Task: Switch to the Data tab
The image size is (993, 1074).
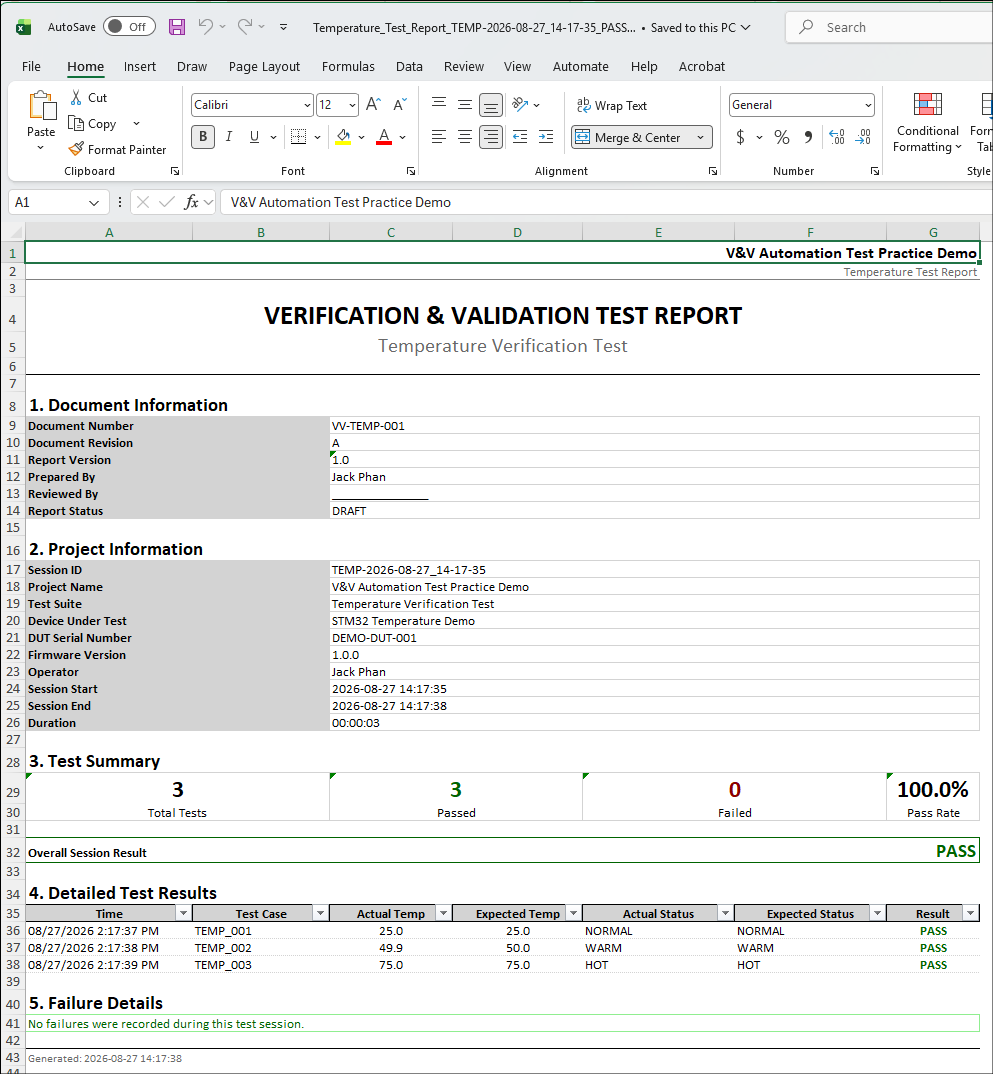Action: click(x=409, y=66)
